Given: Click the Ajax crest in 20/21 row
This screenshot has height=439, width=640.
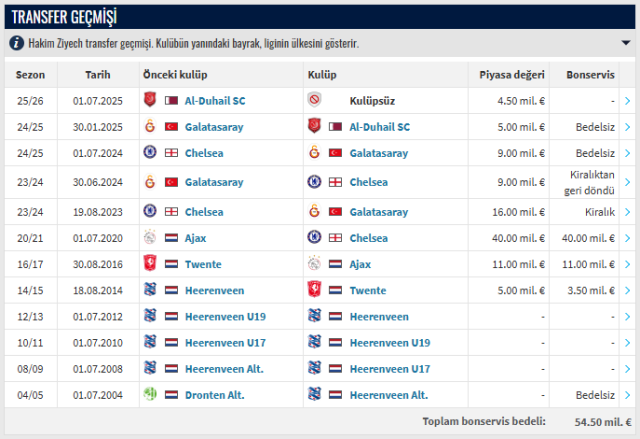Looking at the screenshot, I should pos(150,238).
